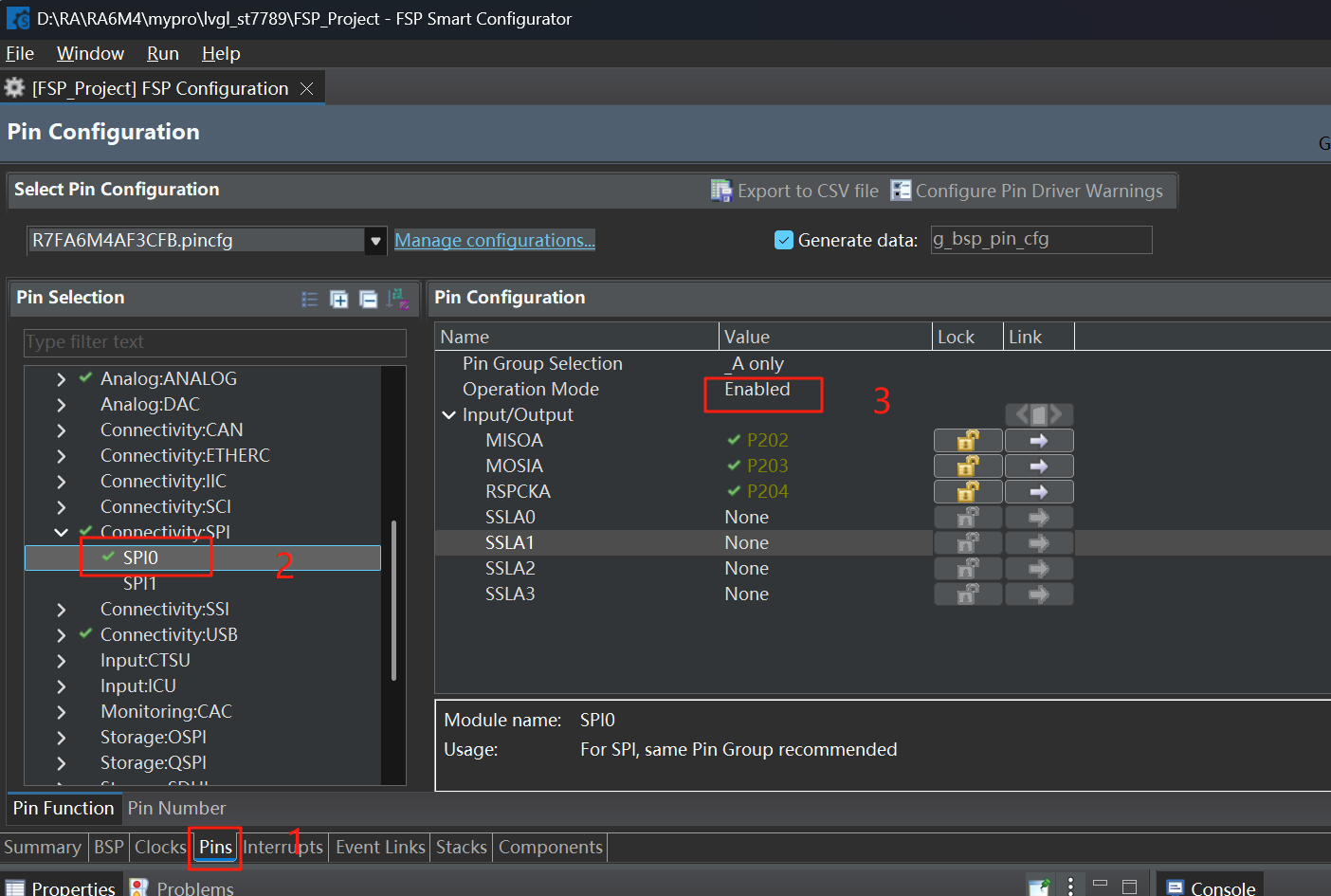This screenshot has height=896, width=1331.
Task: Open the Event Links tab
Action: tap(380, 847)
